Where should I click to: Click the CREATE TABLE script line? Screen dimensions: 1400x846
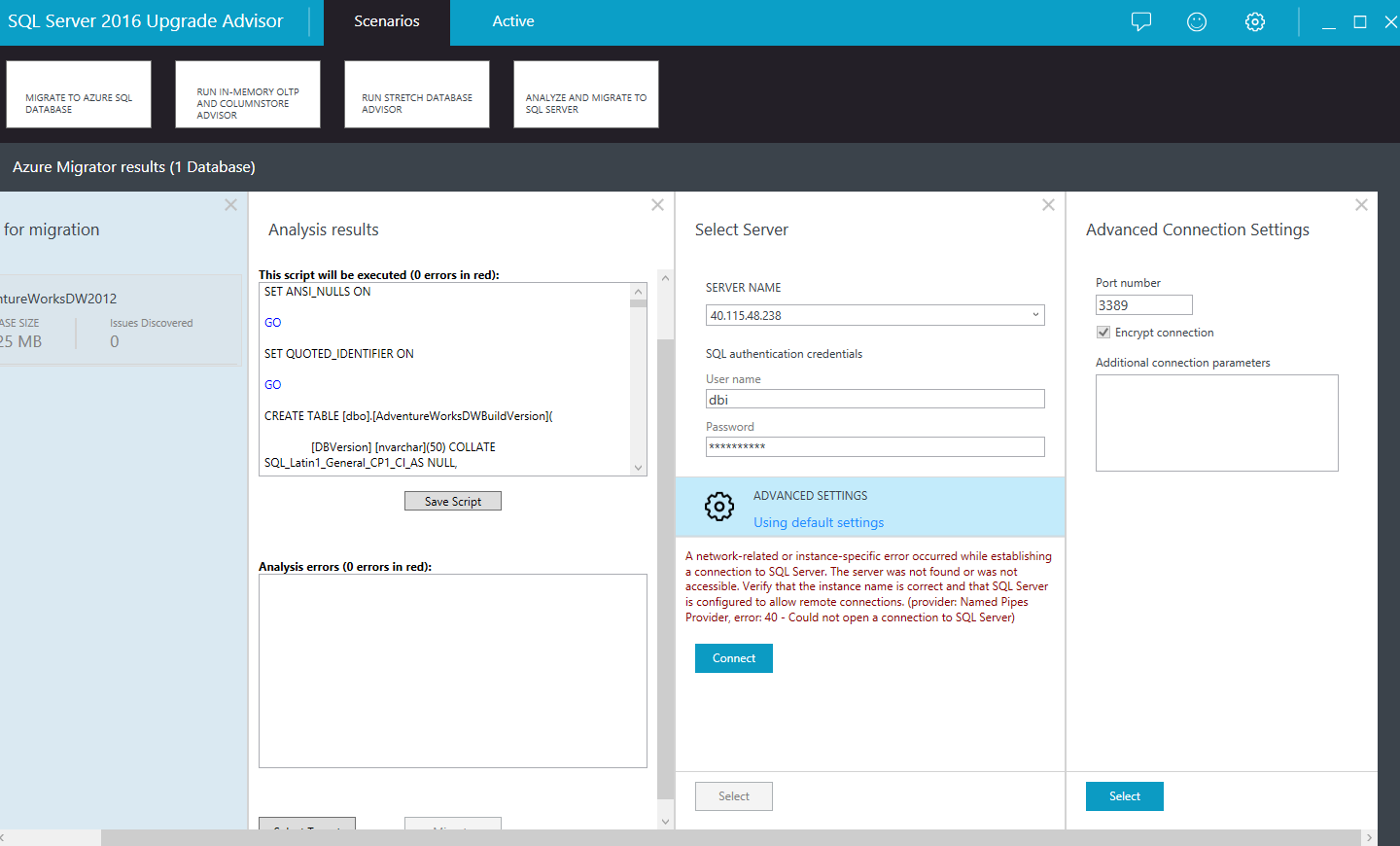pyautogui.click(x=408, y=416)
